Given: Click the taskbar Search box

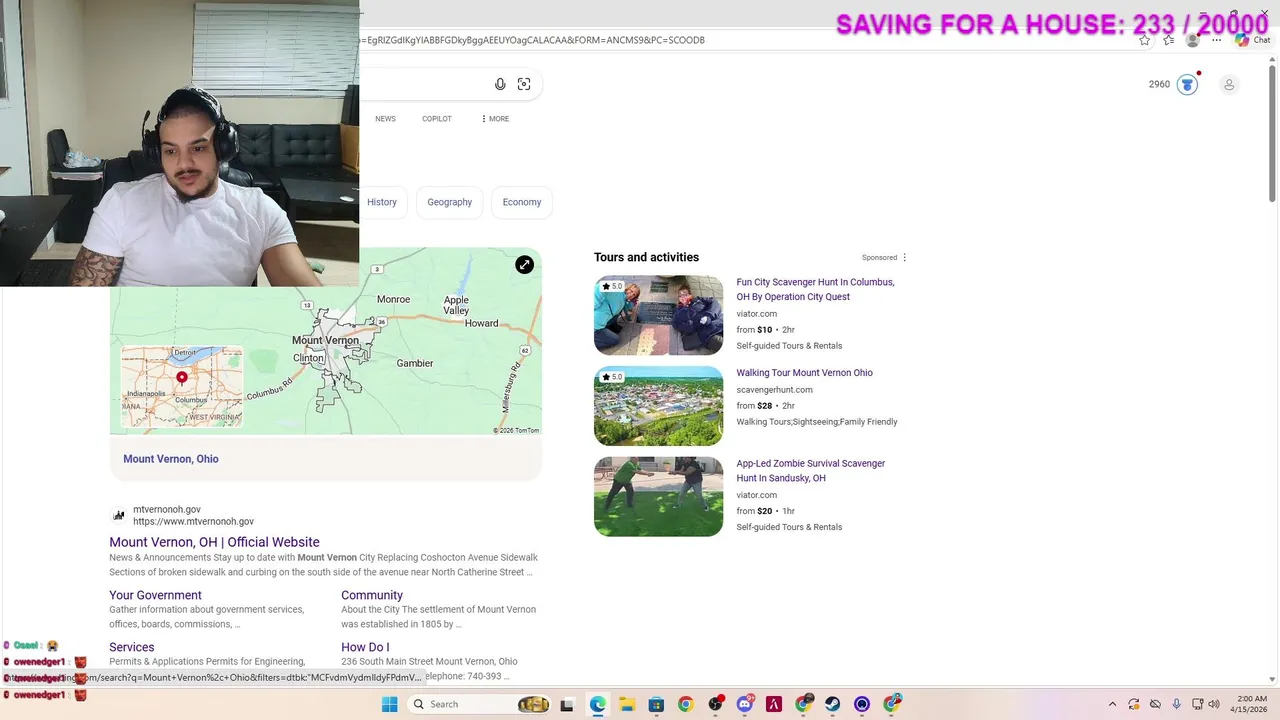Looking at the screenshot, I should tap(478, 704).
